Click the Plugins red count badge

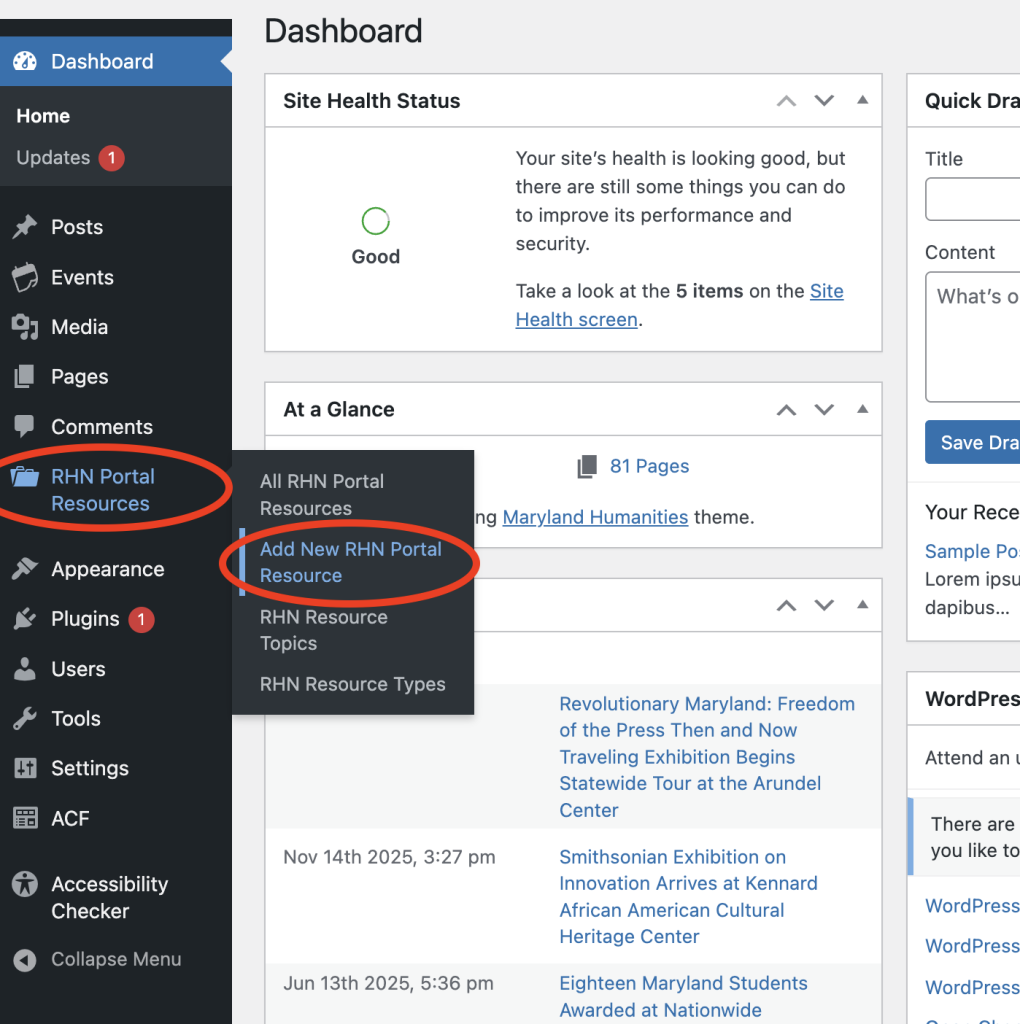(x=141, y=619)
